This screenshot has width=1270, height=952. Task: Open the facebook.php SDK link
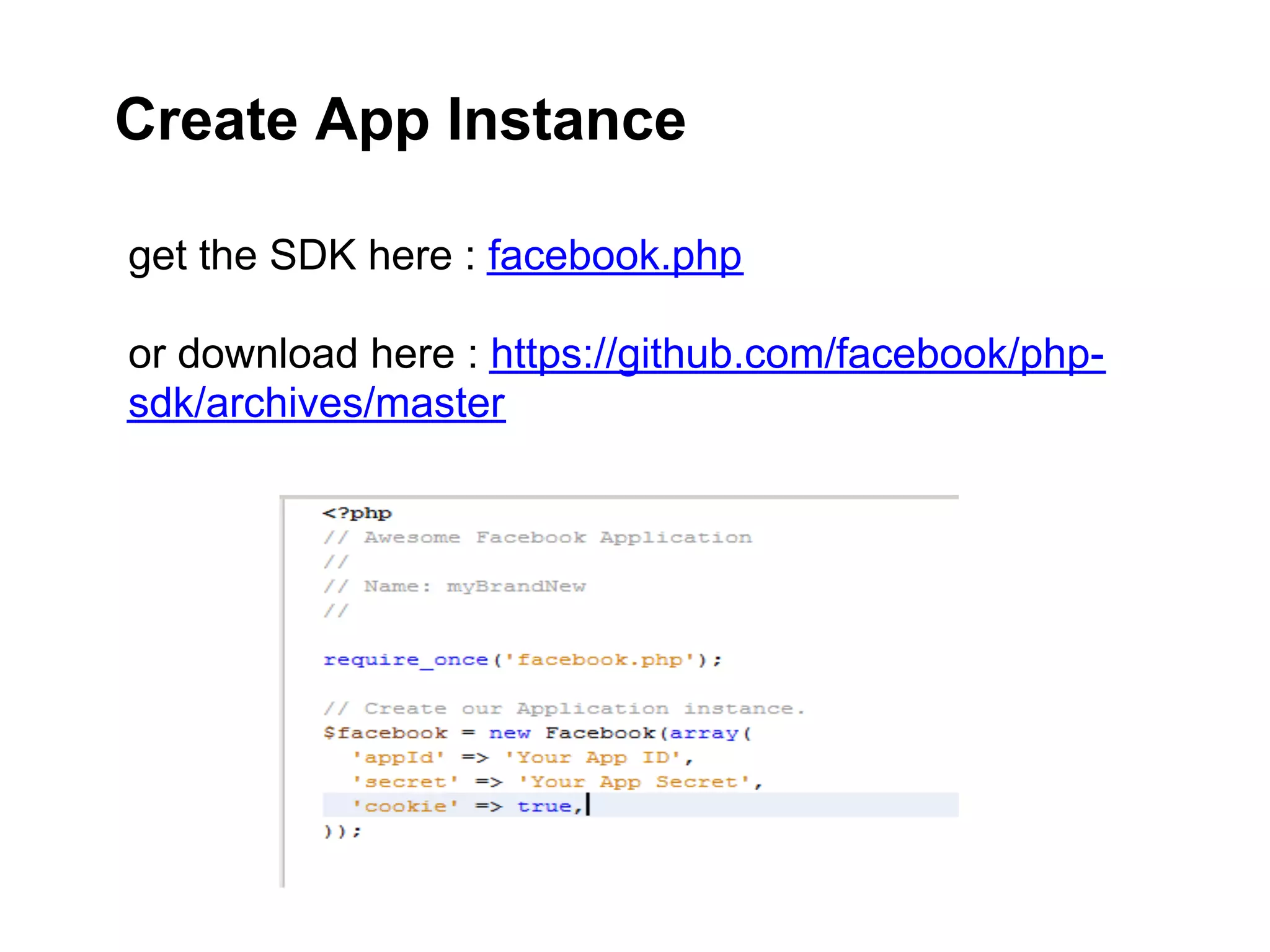click(x=615, y=255)
